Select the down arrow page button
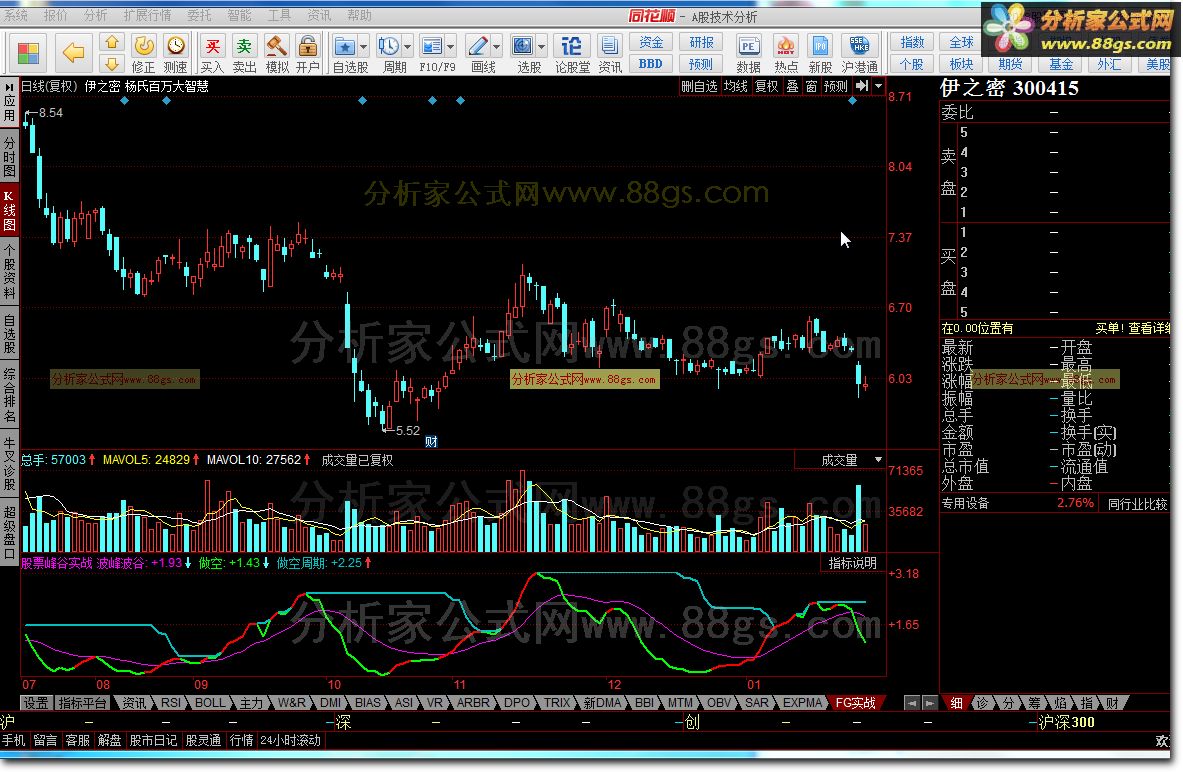 point(112,63)
